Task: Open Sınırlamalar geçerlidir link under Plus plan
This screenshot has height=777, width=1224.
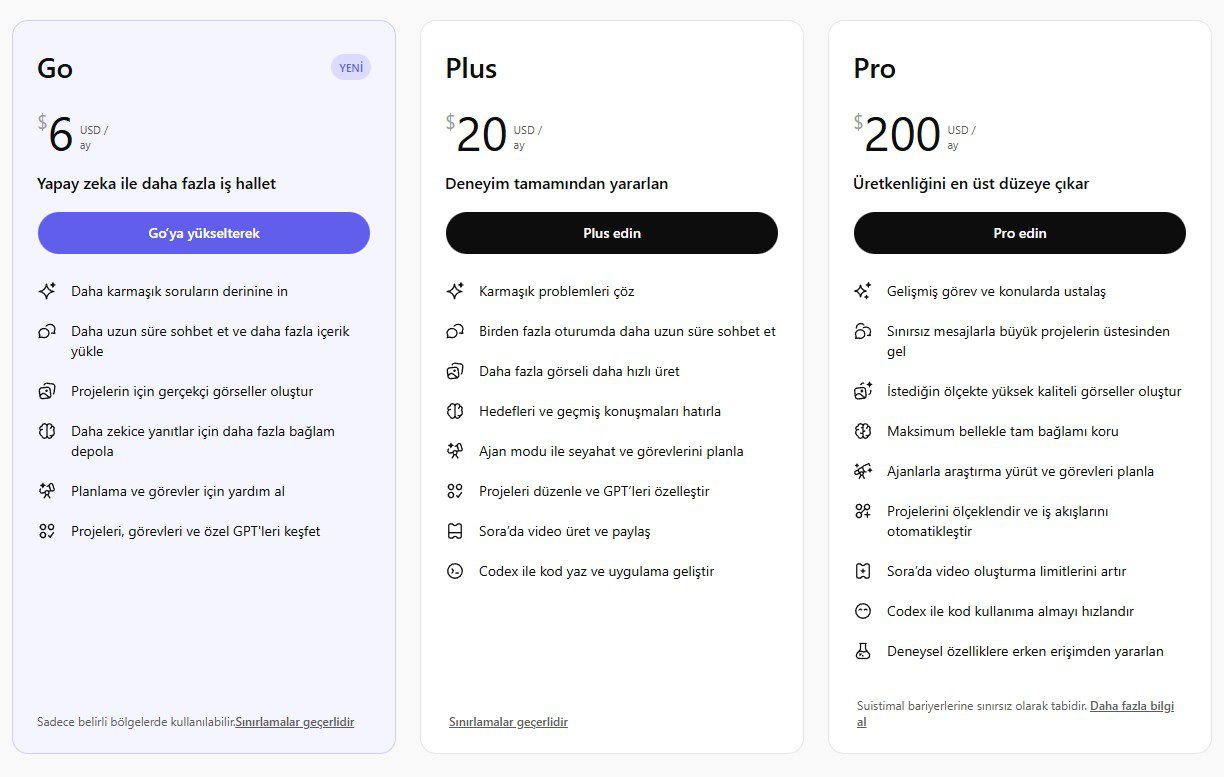Action: pyautogui.click(x=508, y=722)
